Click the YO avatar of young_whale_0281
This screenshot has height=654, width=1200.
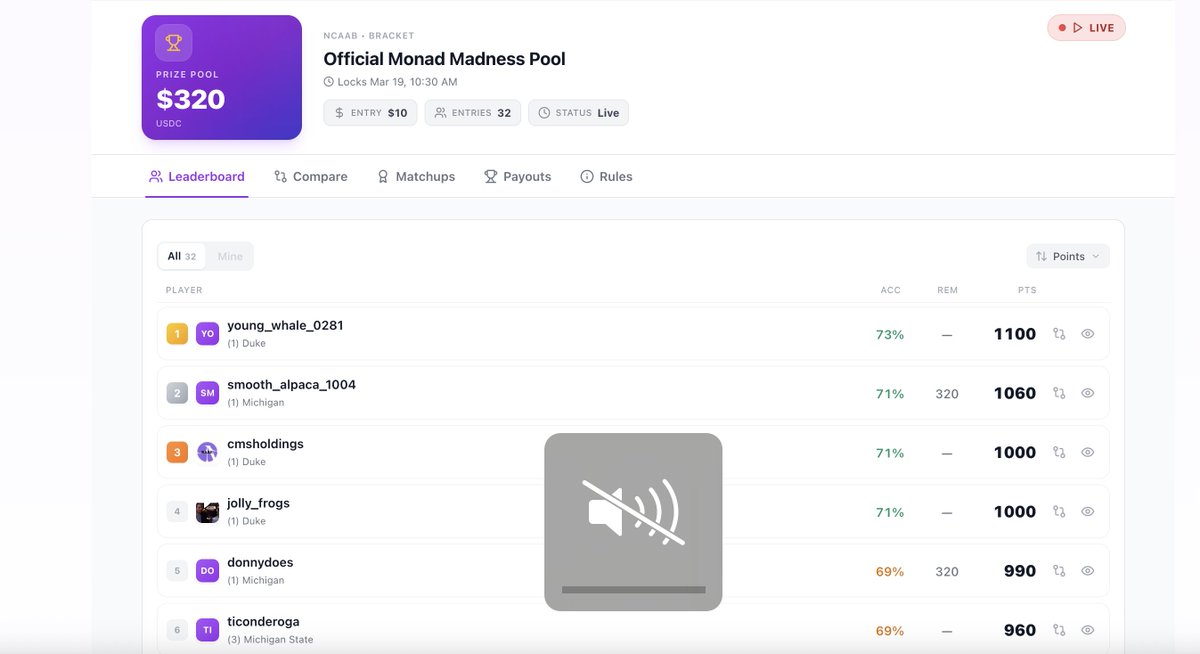coord(207,334)
